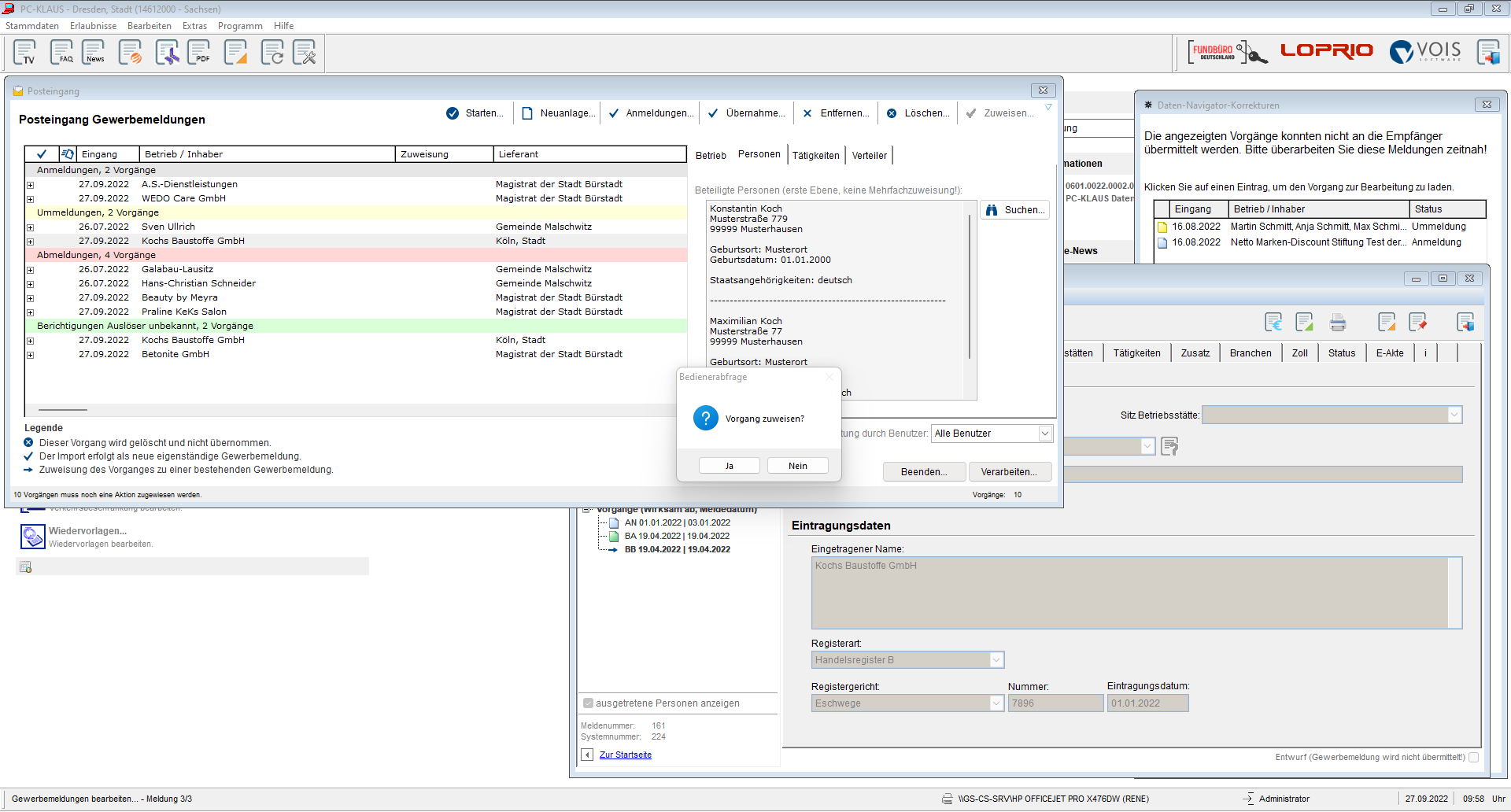The width and height of the screenshot is (1511, 812).
Task: Toggle the Entwurf draft checkbox
Action: [1473, 758]
